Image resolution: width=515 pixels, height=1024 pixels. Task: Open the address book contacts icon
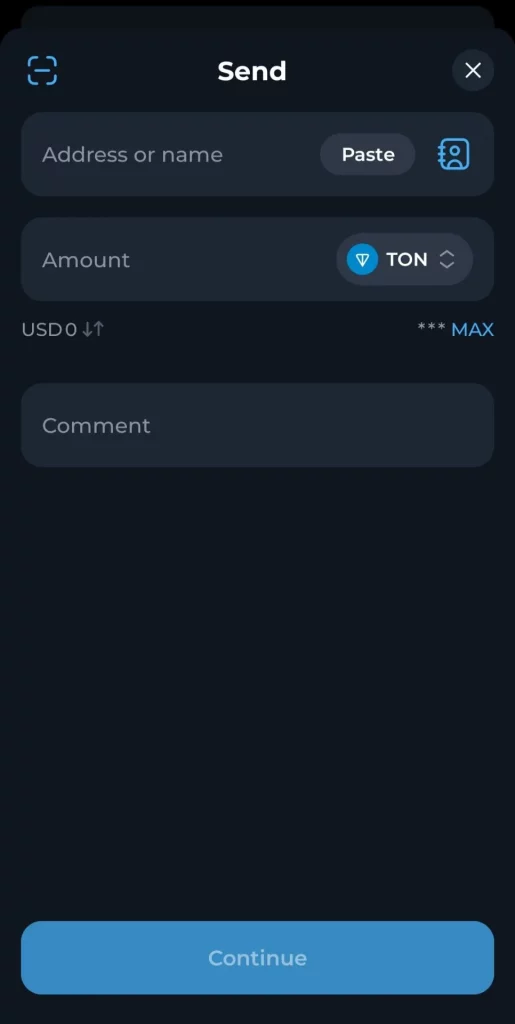[x=453, y=154]
